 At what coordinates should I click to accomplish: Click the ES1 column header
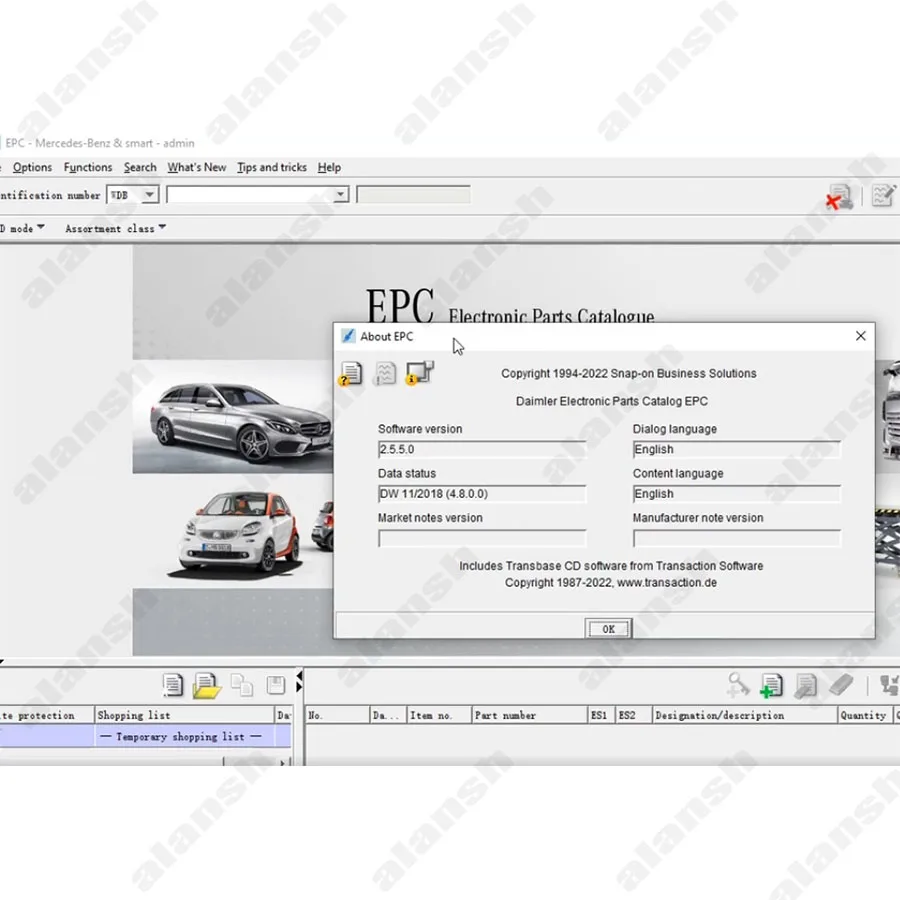point(602,715)
